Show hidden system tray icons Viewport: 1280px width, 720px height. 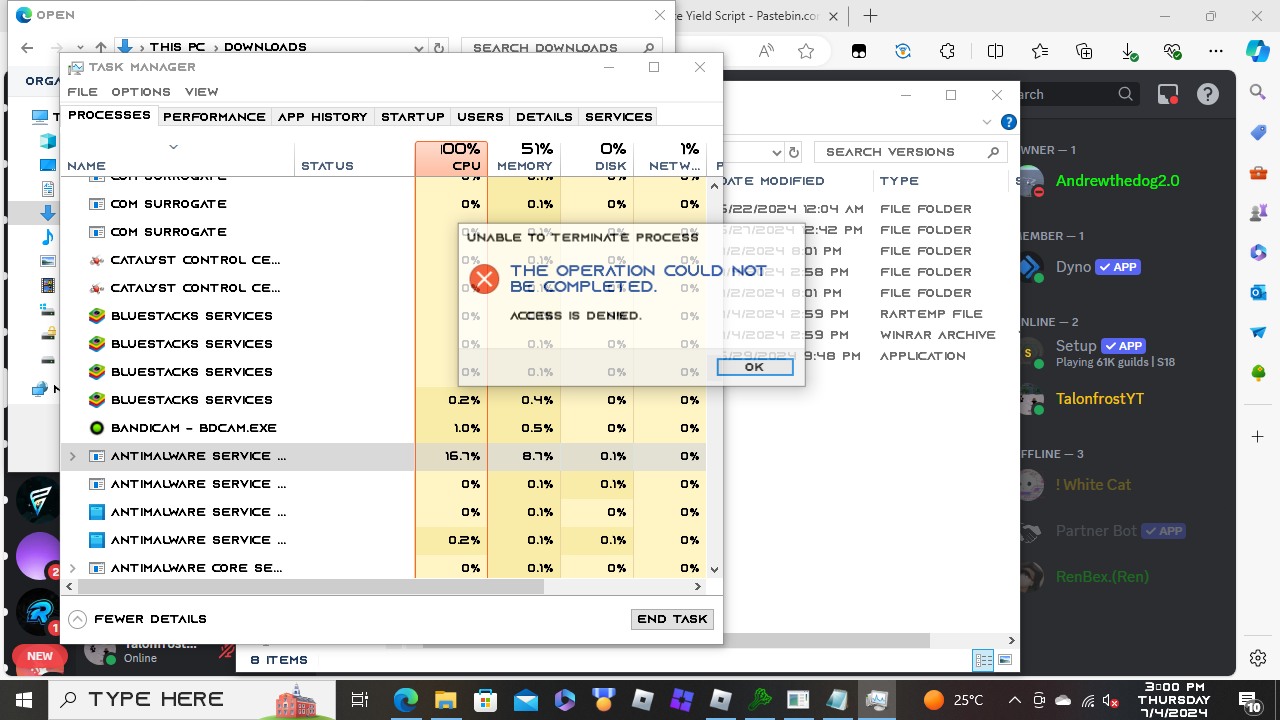click(x=1014, y=699)
